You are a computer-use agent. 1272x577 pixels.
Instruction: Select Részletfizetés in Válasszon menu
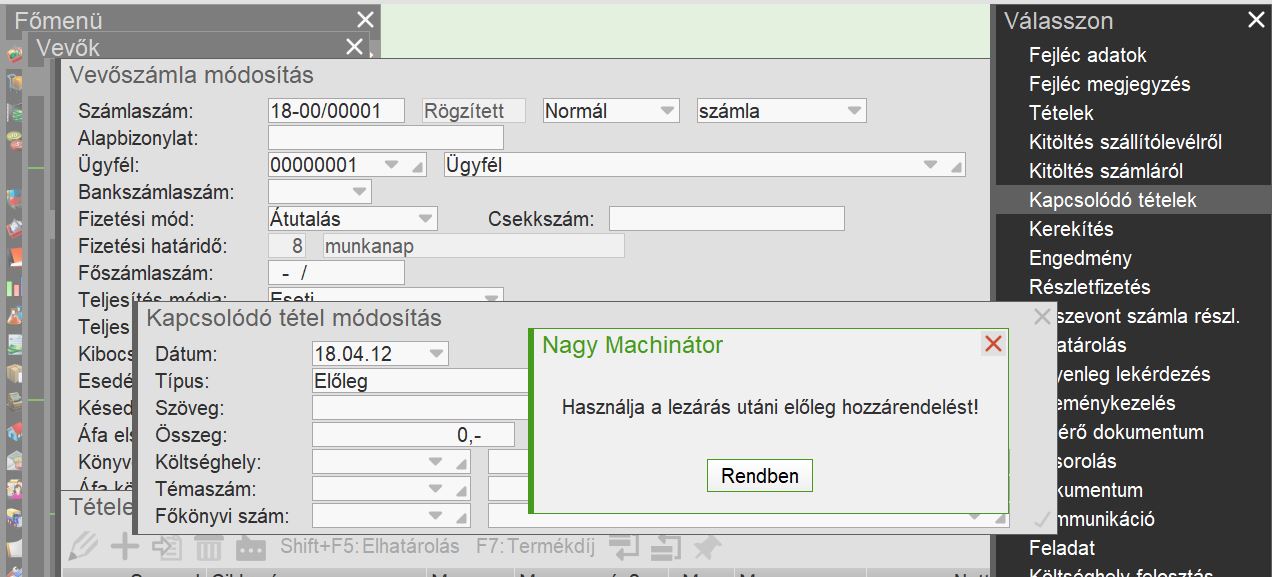pos(1089,287)
